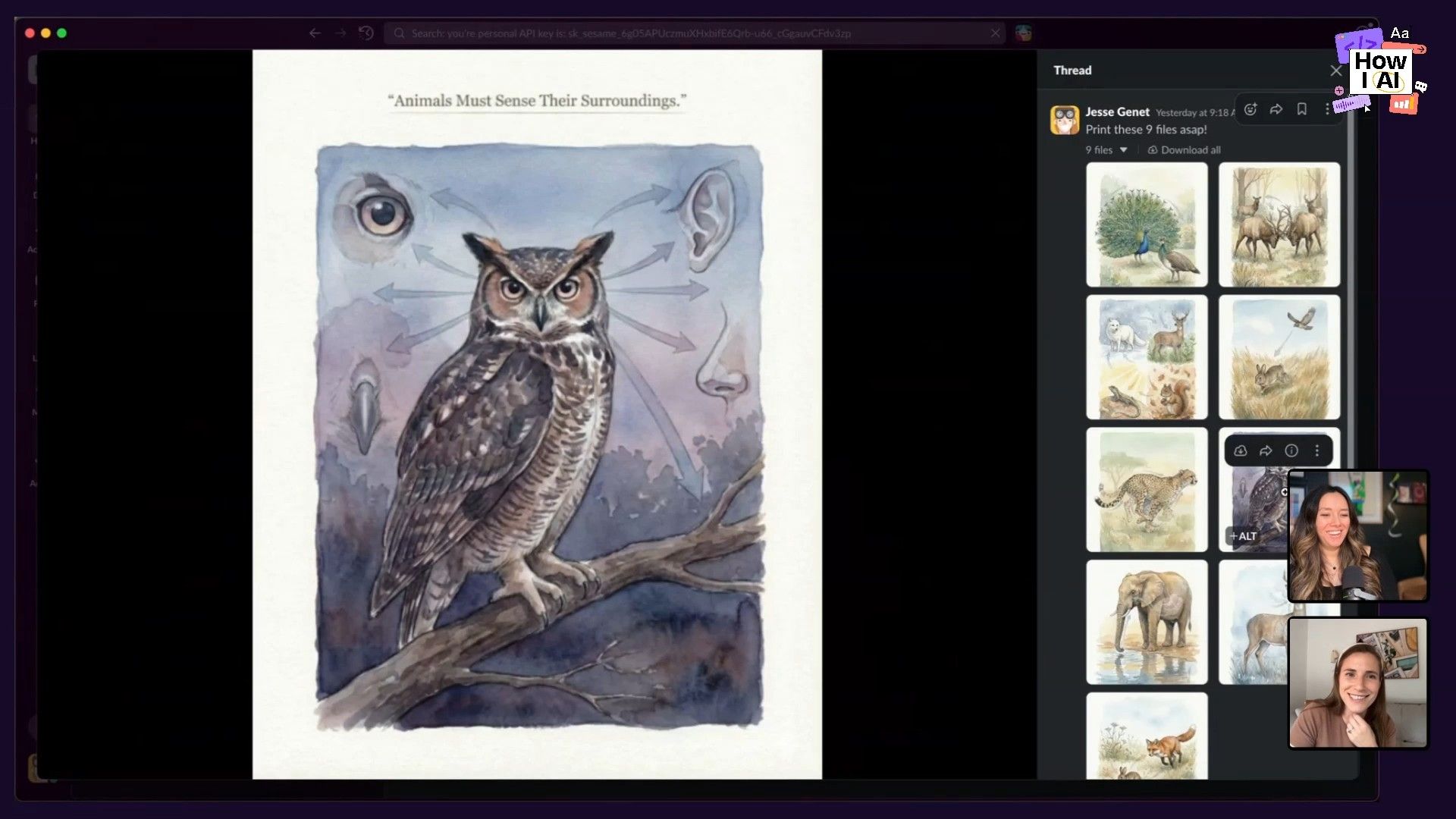Open the arctic fox and deer thumbnail
Screen dimensions: 1456x819
tap(1147, 357)
